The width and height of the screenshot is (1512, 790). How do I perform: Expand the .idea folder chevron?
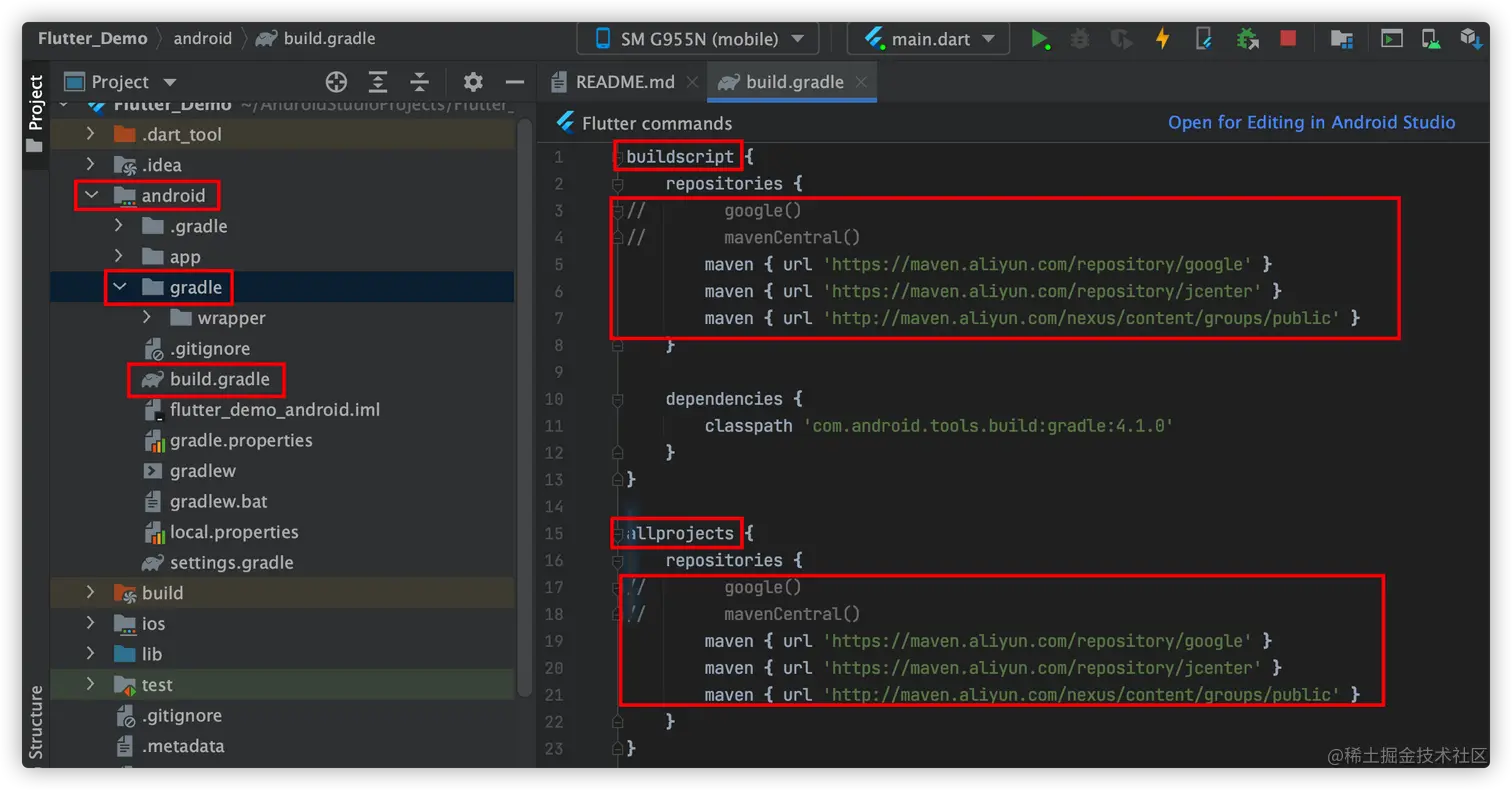[x=91, y=165]
